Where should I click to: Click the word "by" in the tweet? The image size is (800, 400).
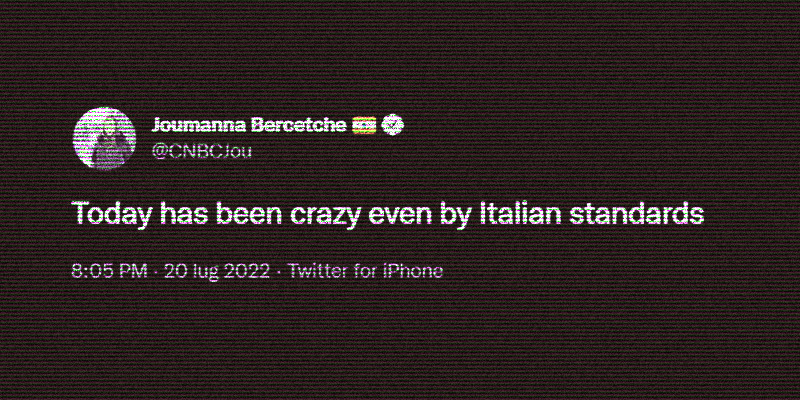(x=489, y=214)
